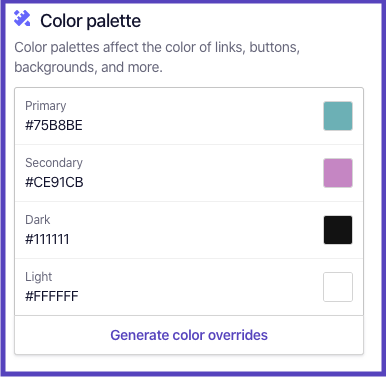The height and width of the screenshot is (378, 386).
Task: Click the "backgrounds, and more." description line
Action: (88, 67)
